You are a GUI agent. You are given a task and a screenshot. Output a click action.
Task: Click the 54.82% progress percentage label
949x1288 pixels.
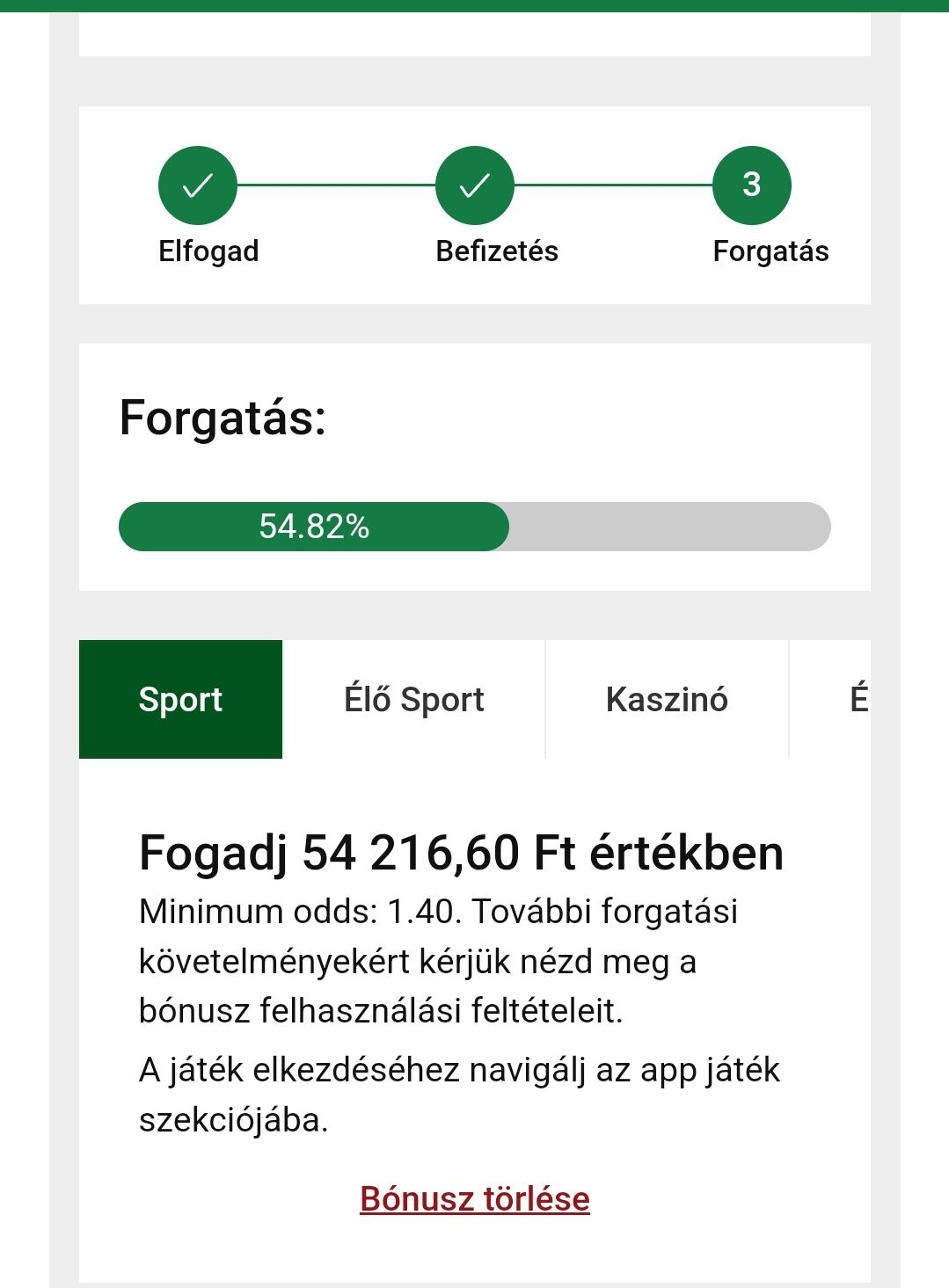(314, 527)
